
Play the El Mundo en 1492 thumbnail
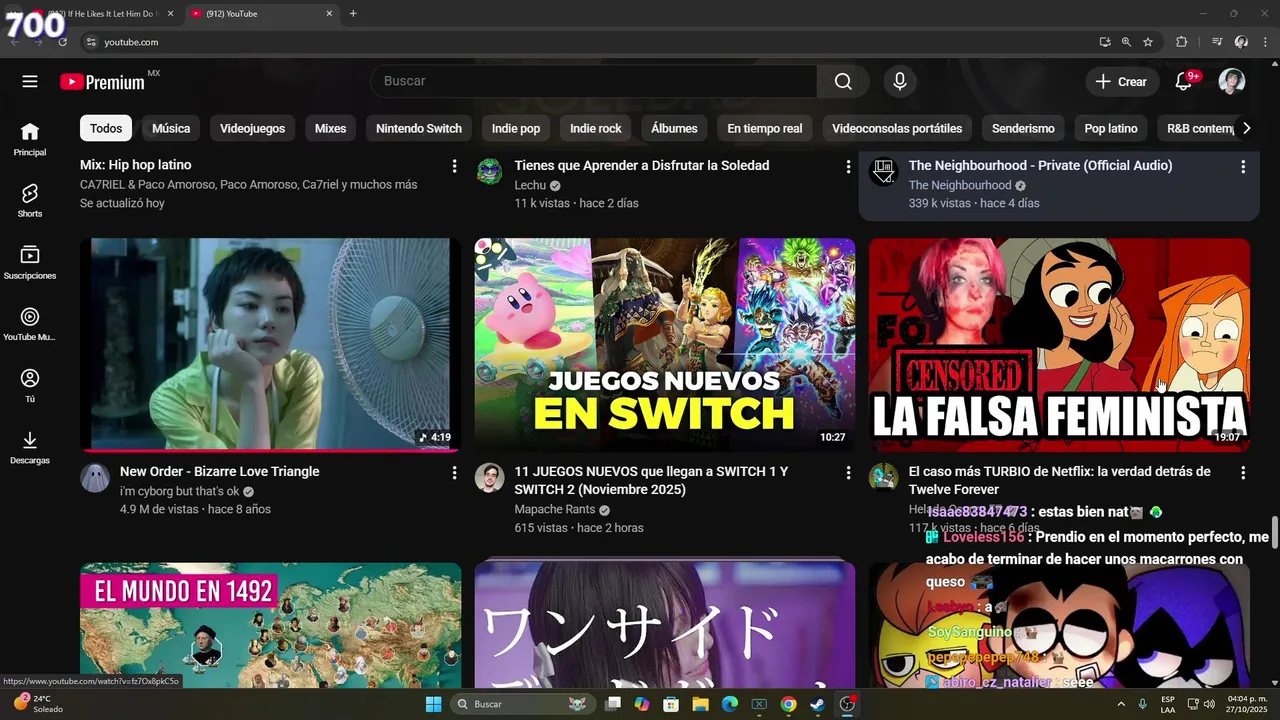point(270,625)
